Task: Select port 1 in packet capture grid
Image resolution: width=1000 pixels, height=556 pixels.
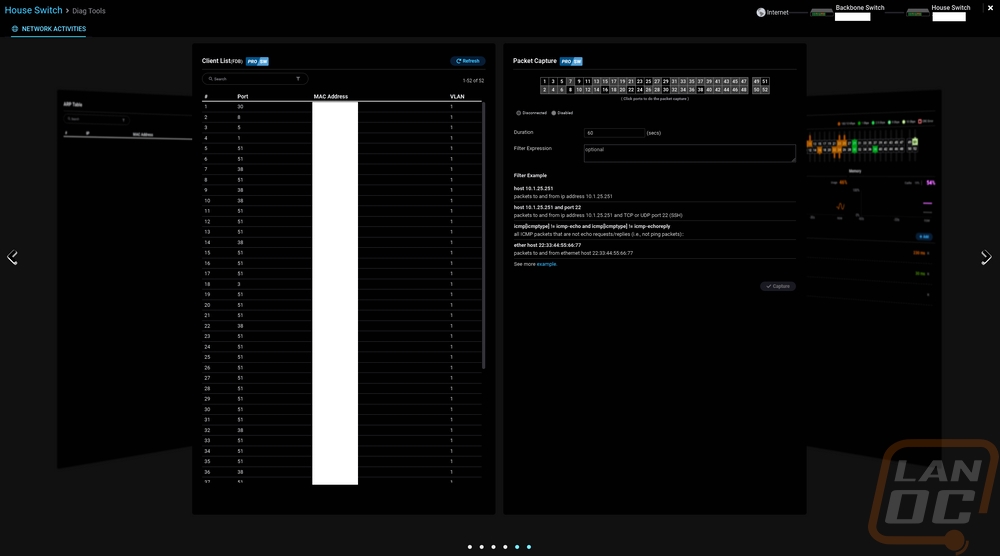Action: [545, 81]
